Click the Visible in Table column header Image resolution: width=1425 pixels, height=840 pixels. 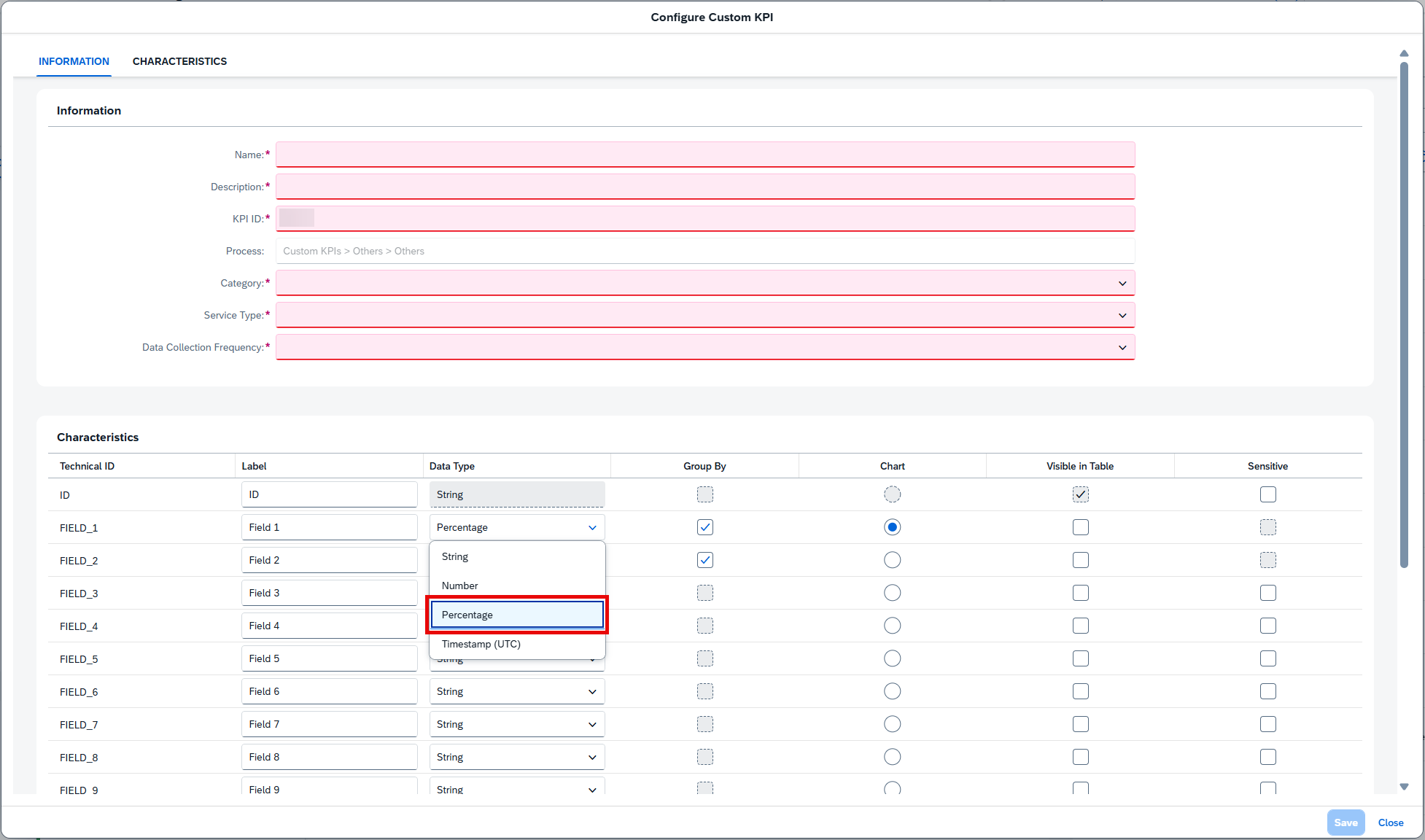1080,466
